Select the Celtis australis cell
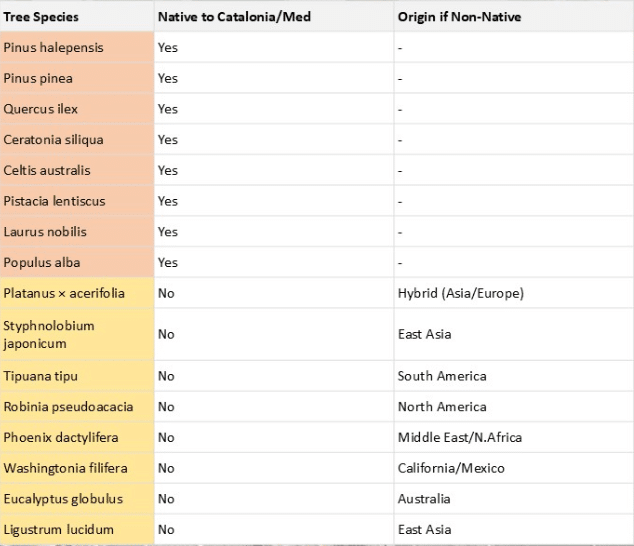The image size is (634, 546). [47, 170]
